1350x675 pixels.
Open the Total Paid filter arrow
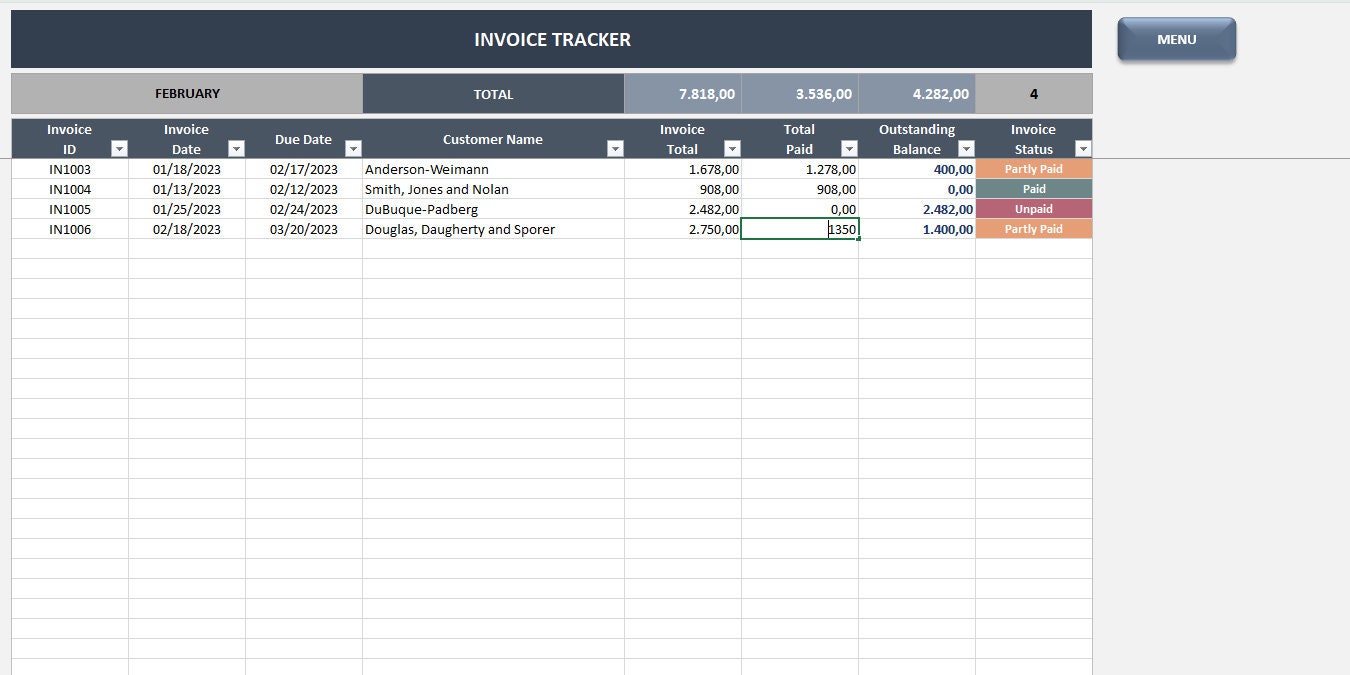click(848, 147)
